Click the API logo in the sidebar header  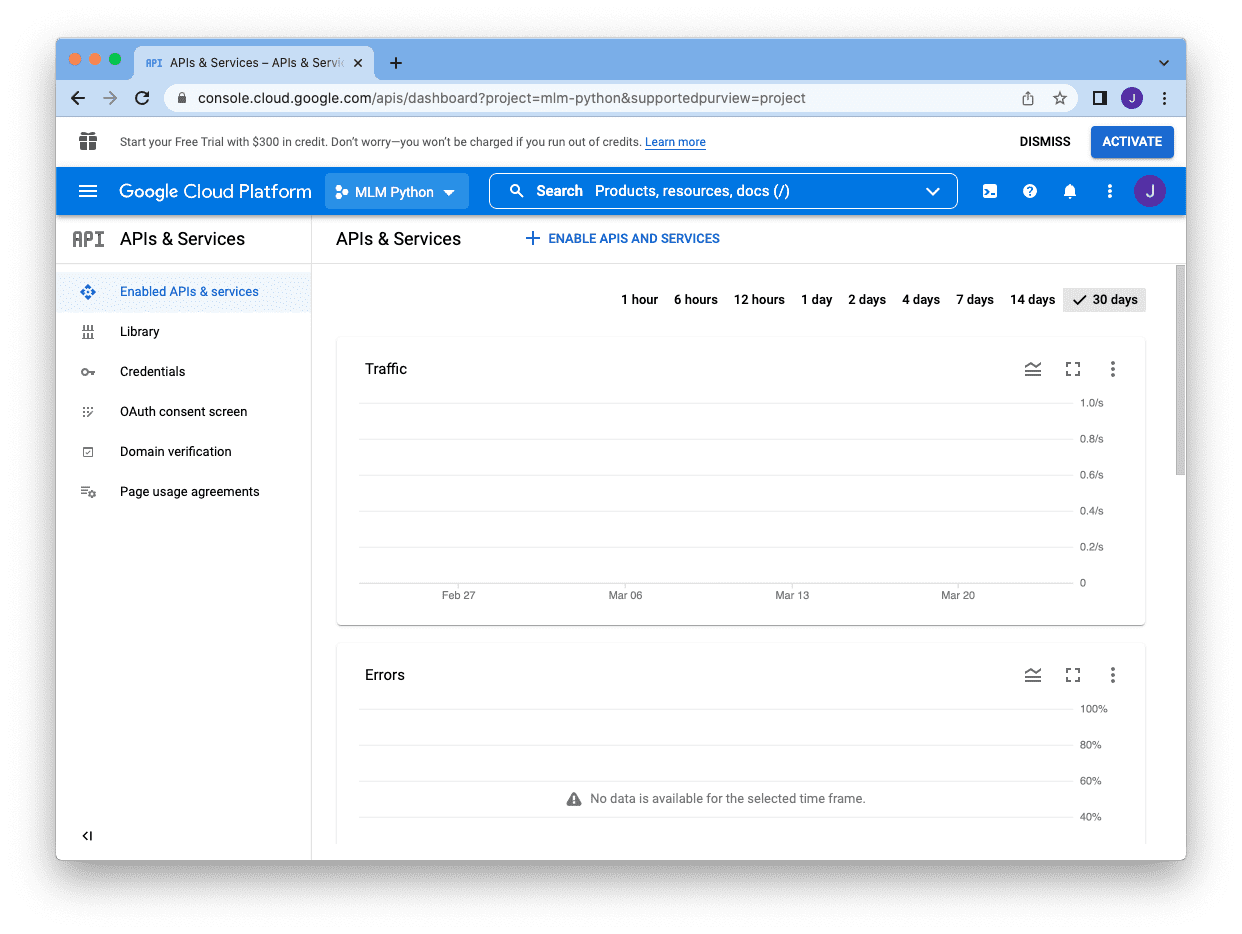pyautogui.click(x=88, y=239)
